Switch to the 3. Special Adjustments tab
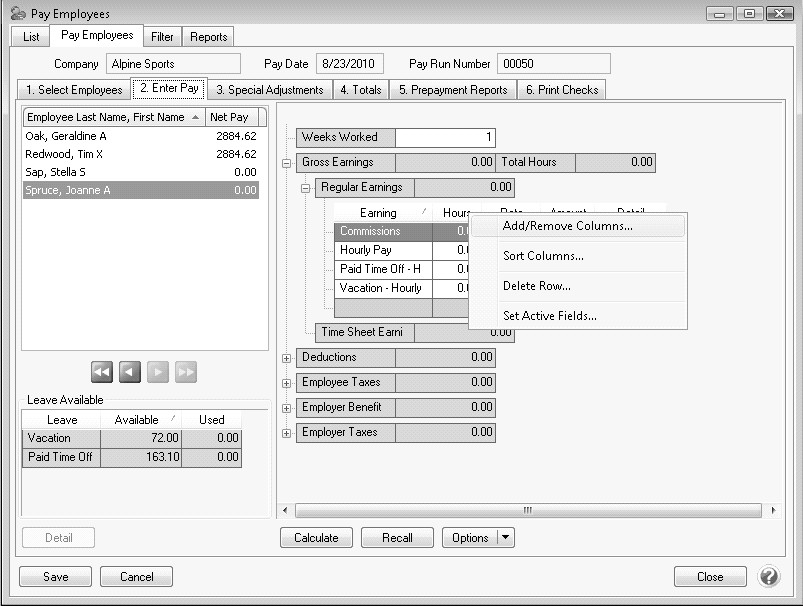Viewport: 803px width, 606px height. tap(270, 90)
